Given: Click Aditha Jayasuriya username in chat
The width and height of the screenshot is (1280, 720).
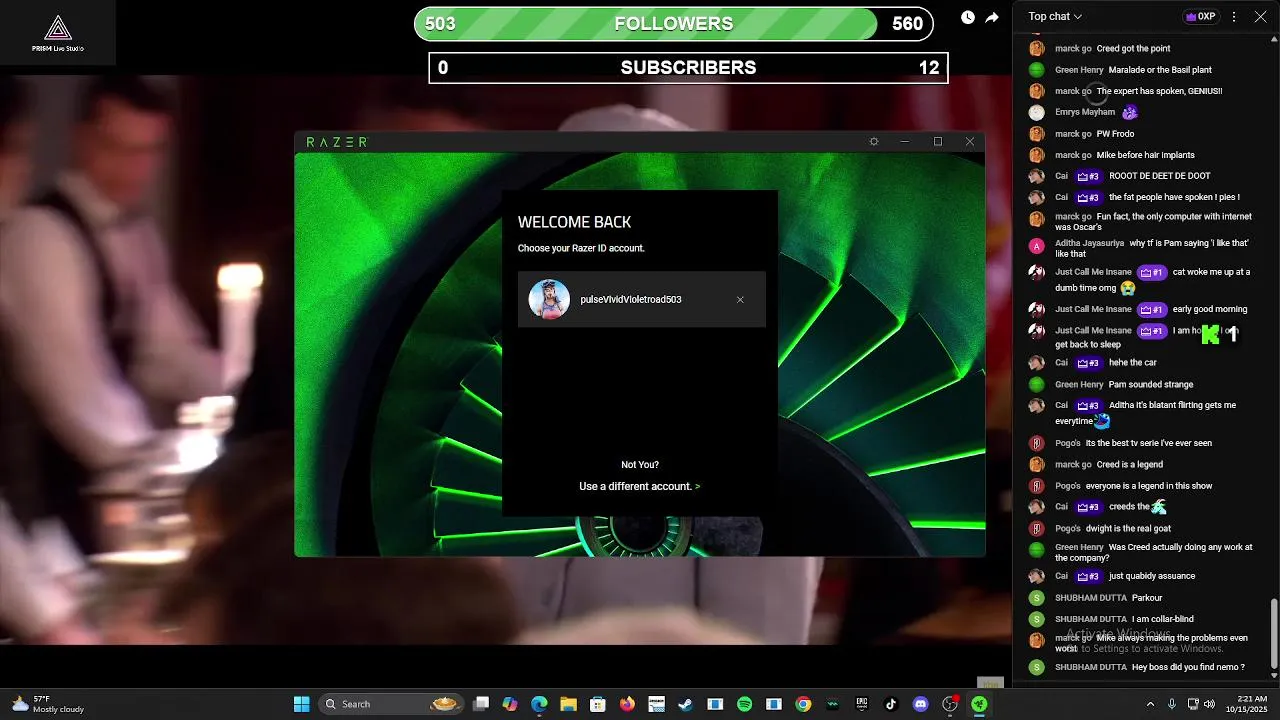Looking at the screenshot, I should tap(1089, 243).
